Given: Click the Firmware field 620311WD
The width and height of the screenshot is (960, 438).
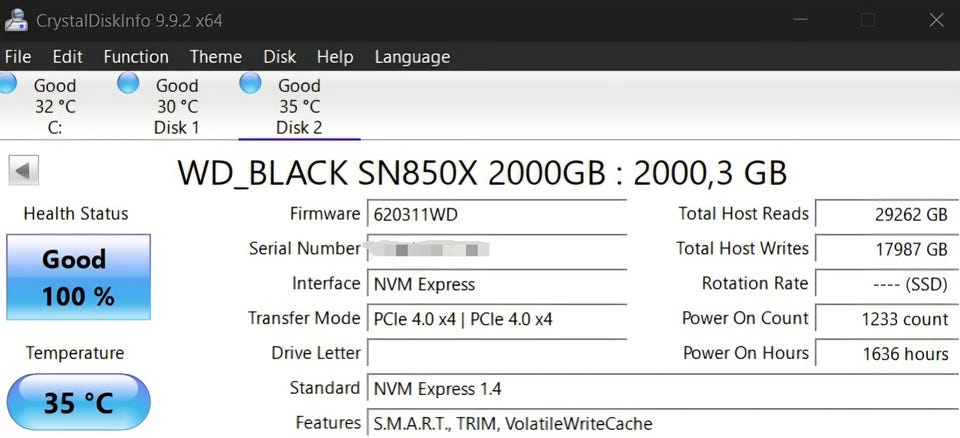Looking at the screenshot, I should click(x=497, y=215).
